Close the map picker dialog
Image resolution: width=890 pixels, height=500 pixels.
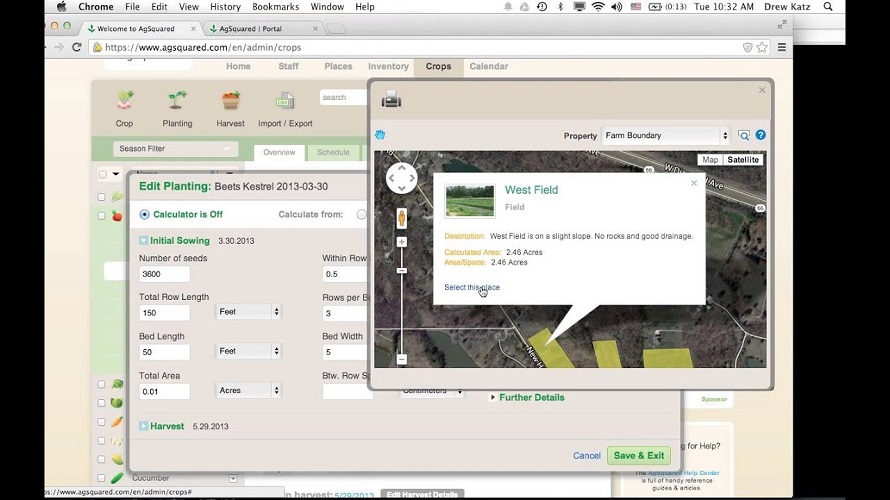pyautogui.click(x=762, y=90)
